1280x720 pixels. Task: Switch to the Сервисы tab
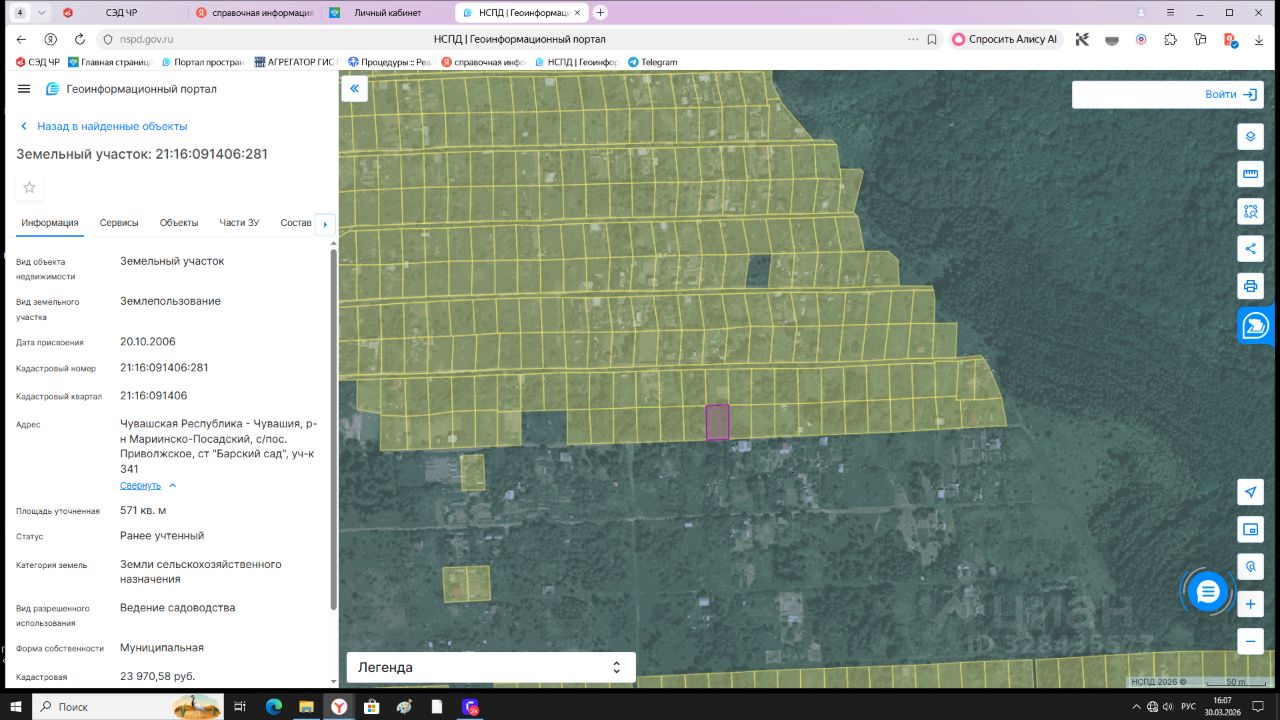point(119,223)
